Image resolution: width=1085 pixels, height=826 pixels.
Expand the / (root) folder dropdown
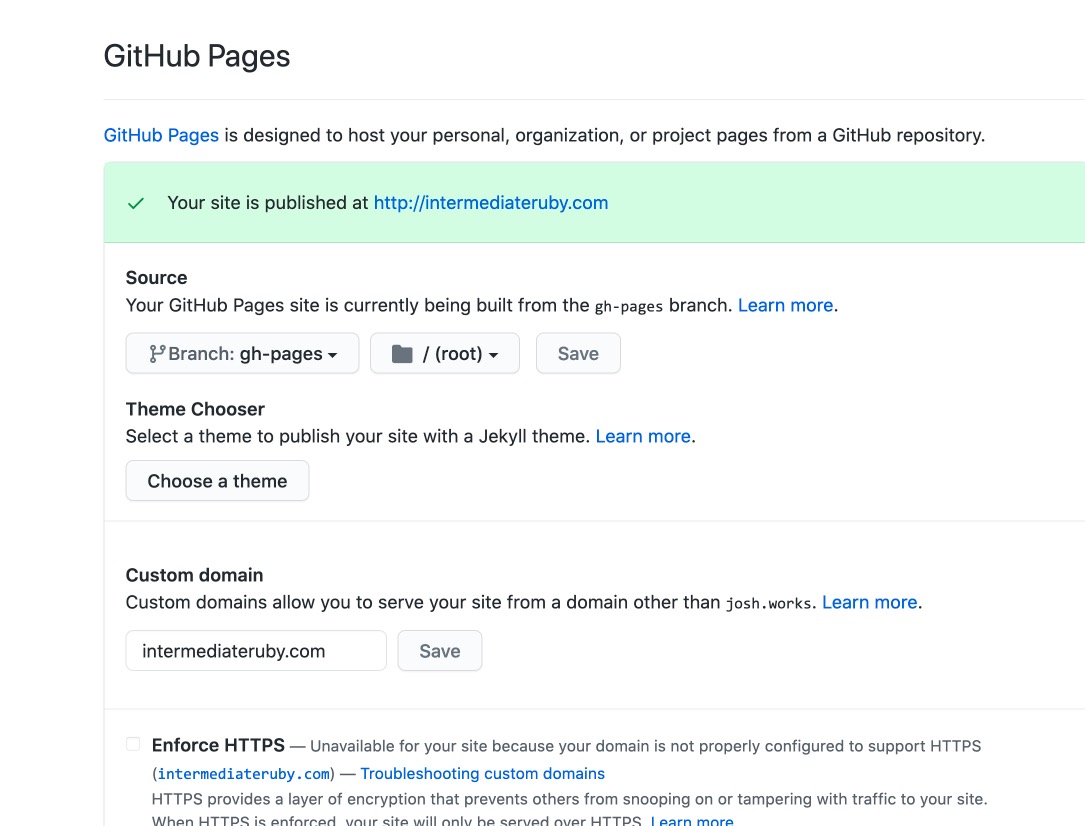444,354
